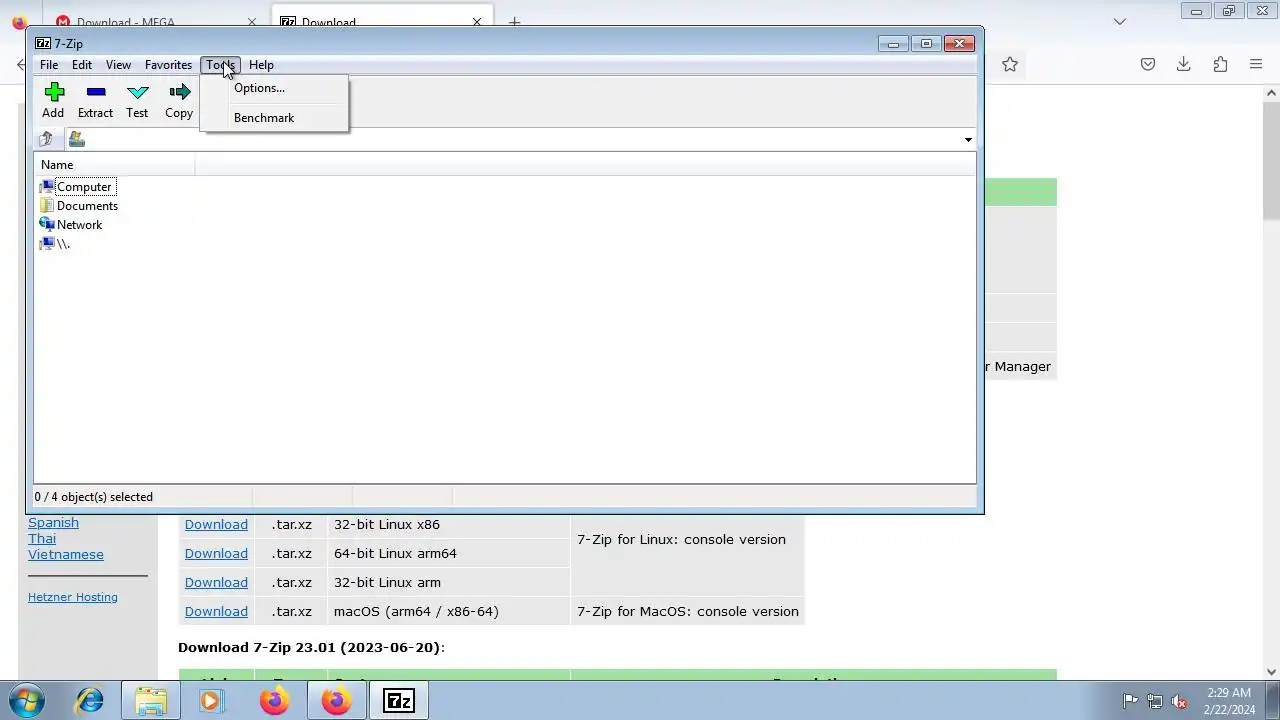
Task: Expand the address bar dropdown arrow
Action: tap(968, 140)
